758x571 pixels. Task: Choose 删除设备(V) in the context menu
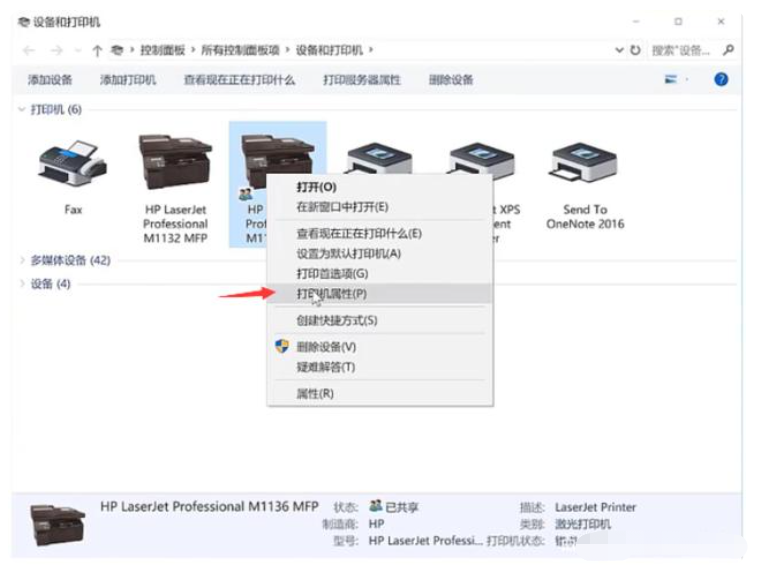tap(326, 347)
